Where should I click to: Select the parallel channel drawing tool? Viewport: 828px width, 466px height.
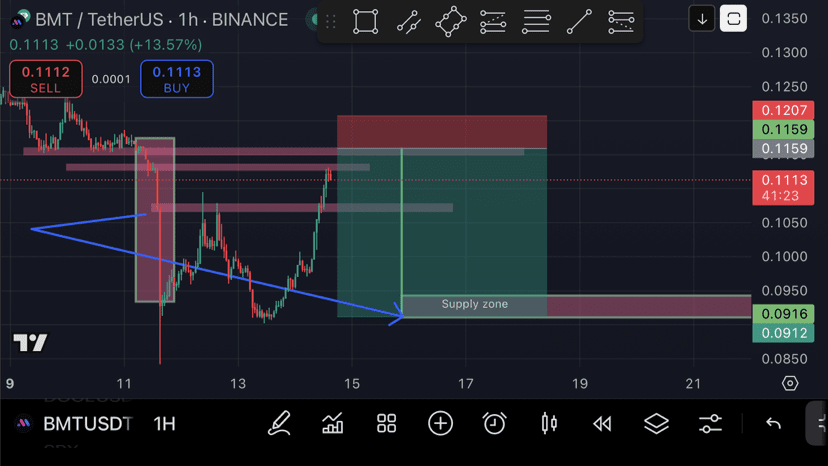point(409,22)
